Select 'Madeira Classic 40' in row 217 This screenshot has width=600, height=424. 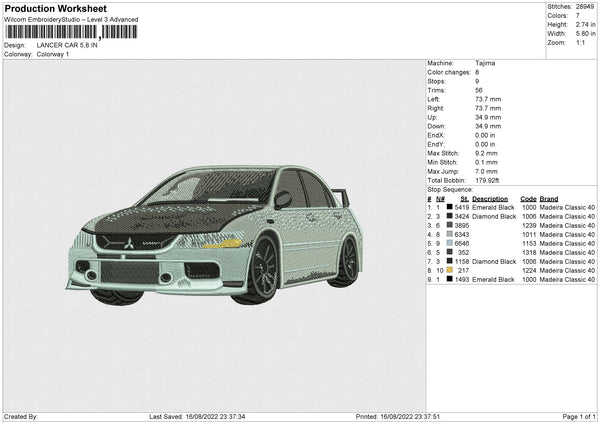pos(567,271)
